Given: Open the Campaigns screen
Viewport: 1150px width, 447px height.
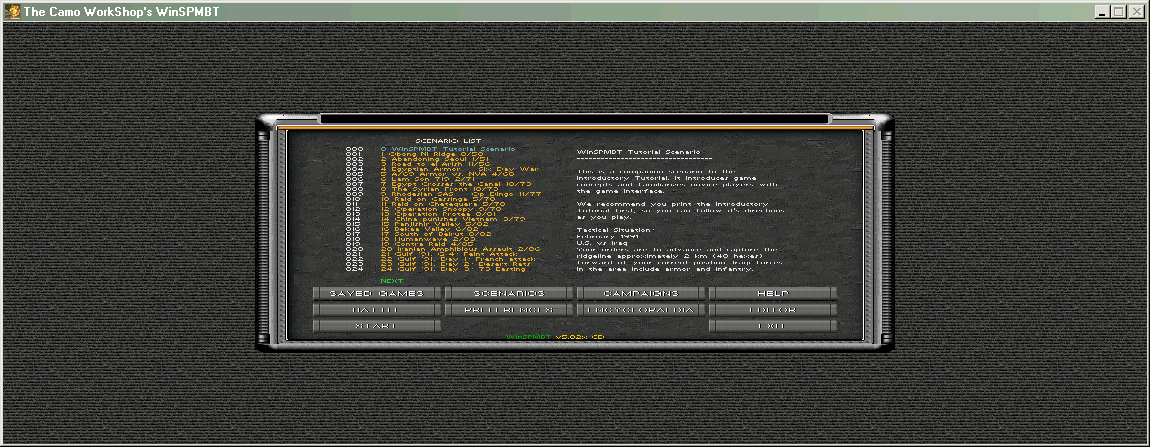Looking at the screenshot, I should 640,293.
